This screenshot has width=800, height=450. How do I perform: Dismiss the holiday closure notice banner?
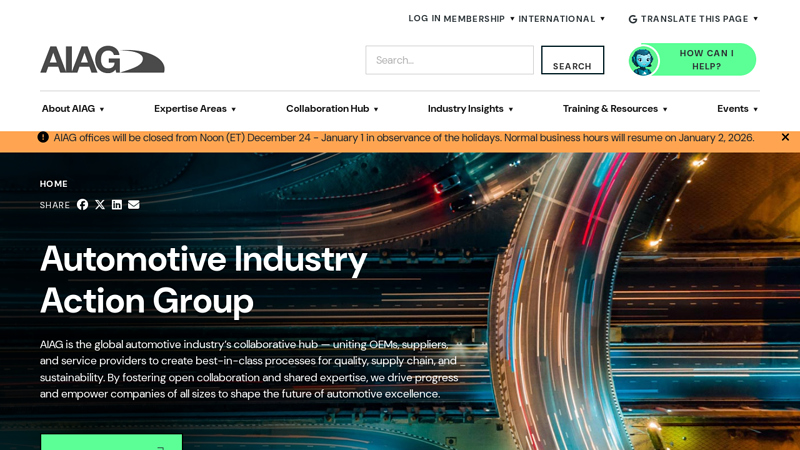785,137
